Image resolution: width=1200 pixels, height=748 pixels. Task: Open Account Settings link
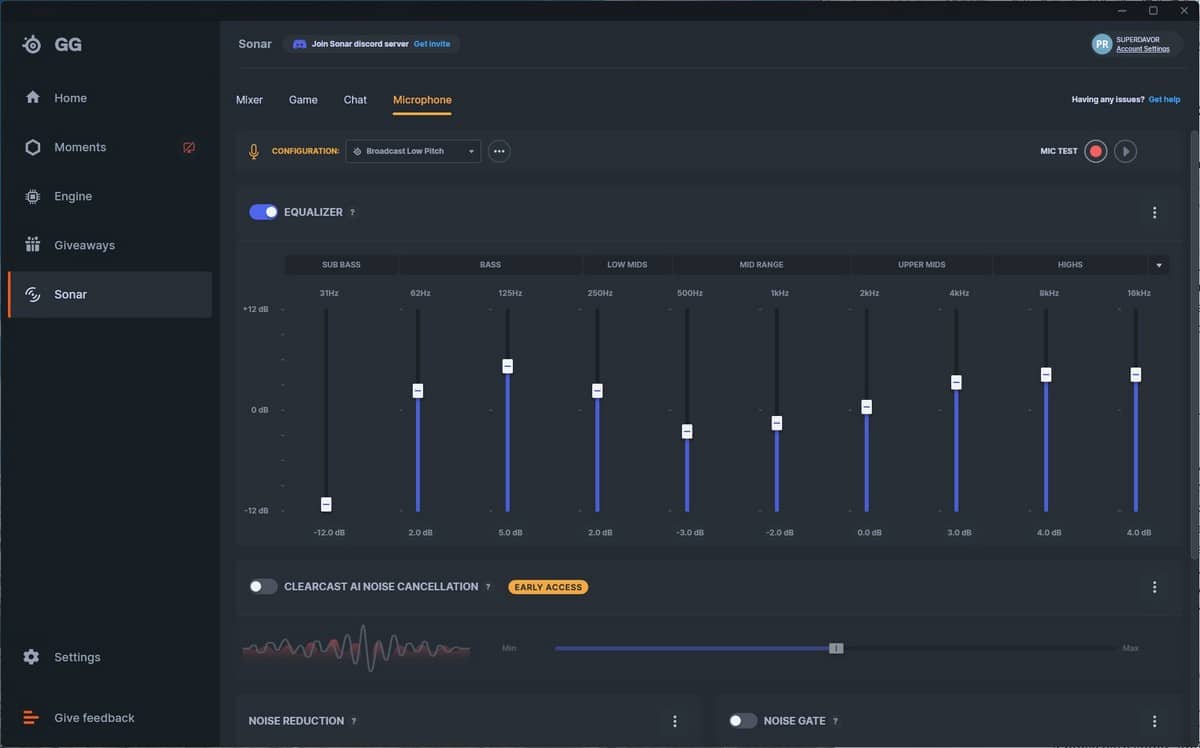pos(1143,49)
